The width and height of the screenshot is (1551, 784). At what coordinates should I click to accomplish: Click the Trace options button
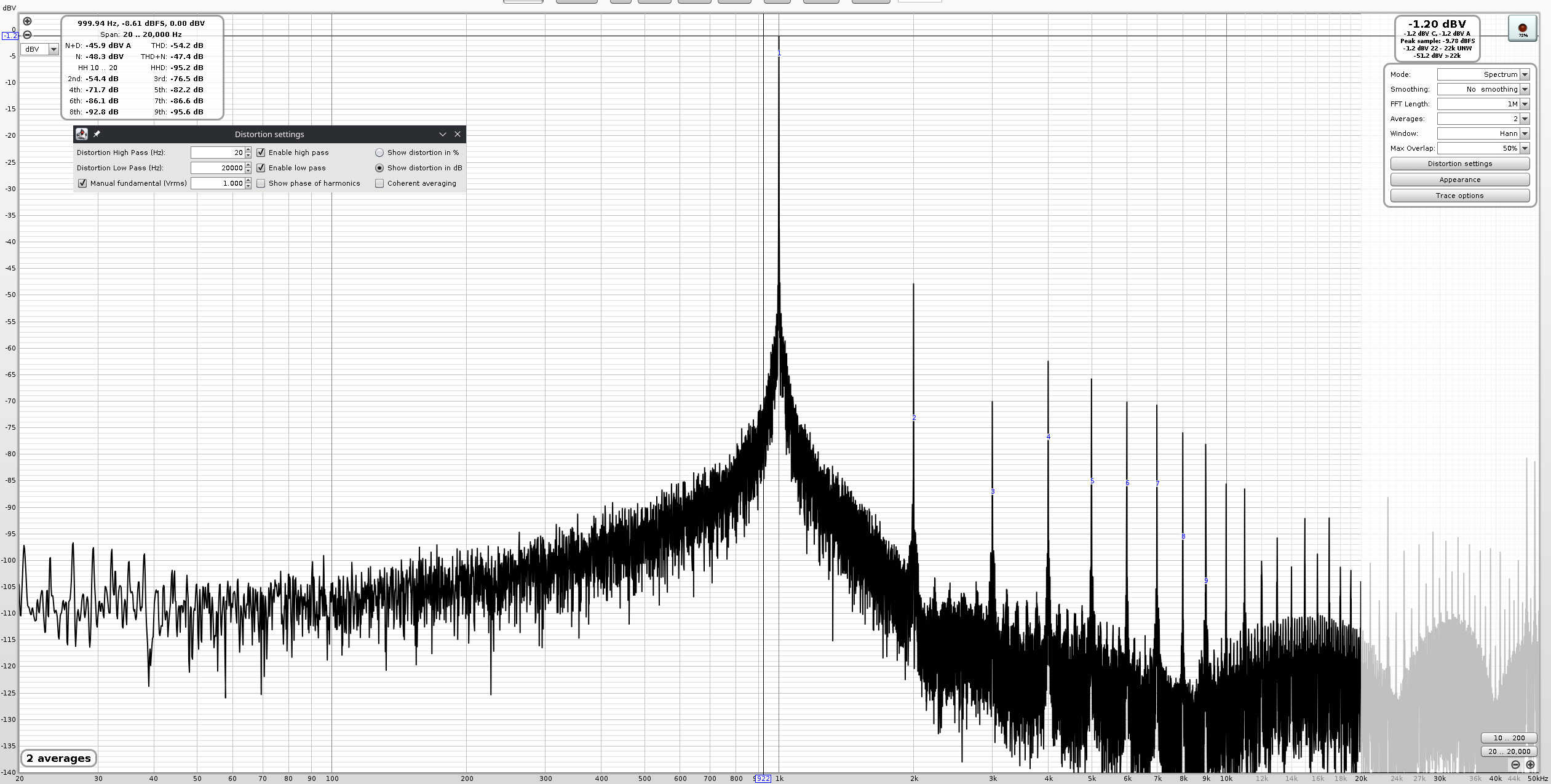click(1460, 196)
